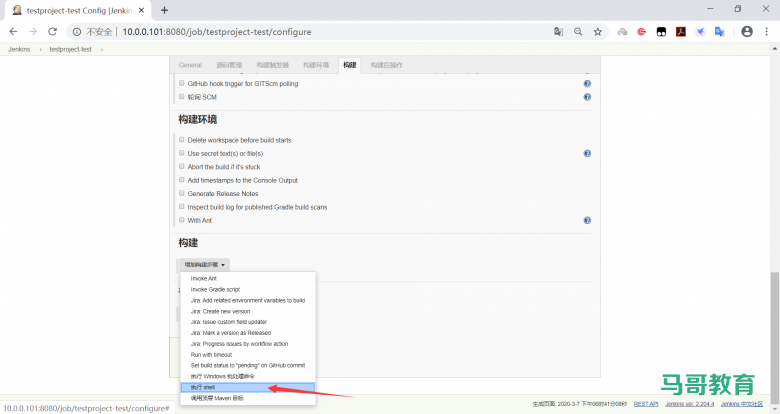View site security info icon
Viewport: 780px width, 414px height.
tap(77, 31)
